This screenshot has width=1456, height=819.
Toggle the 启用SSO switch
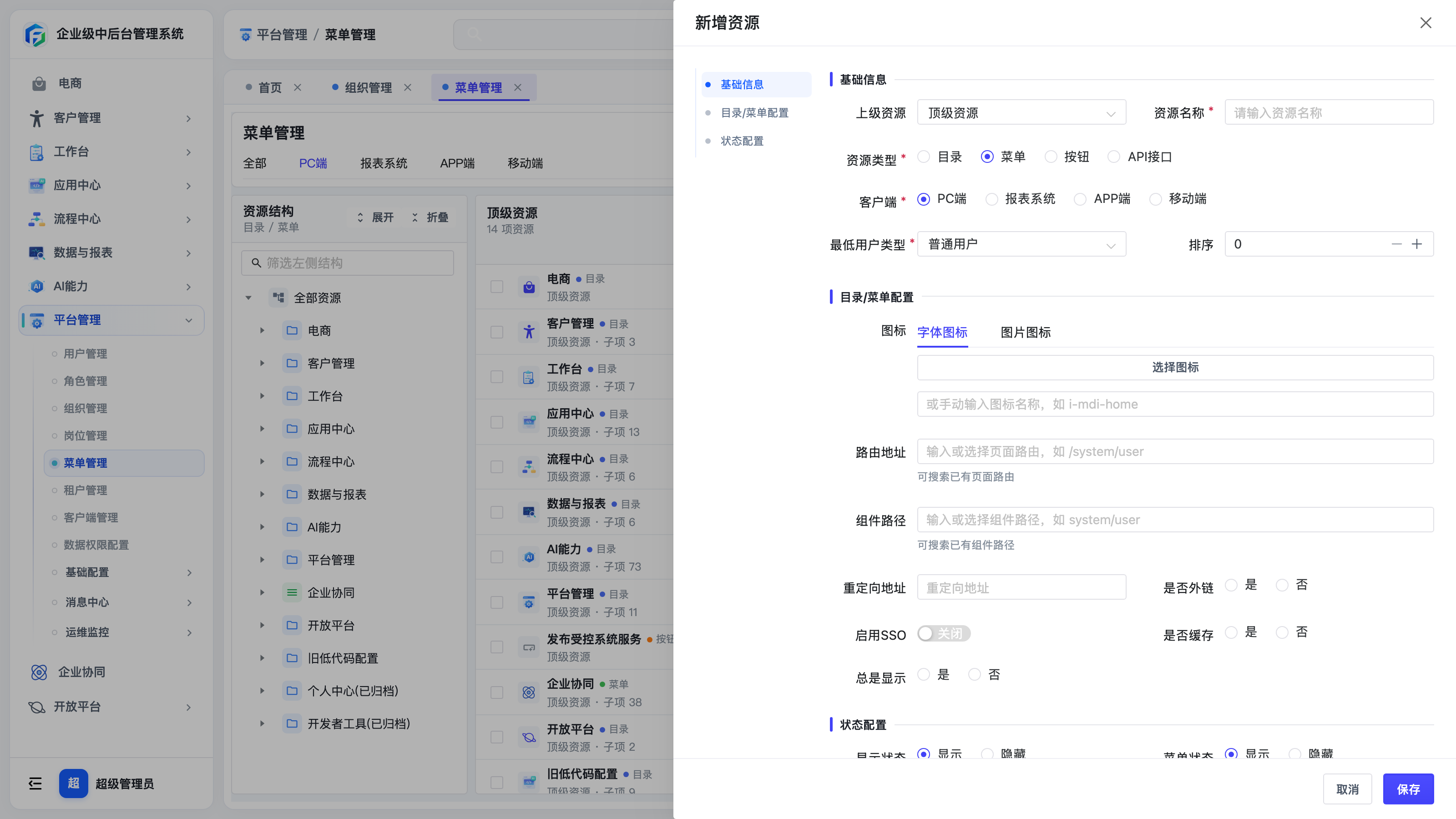point(943,634)
